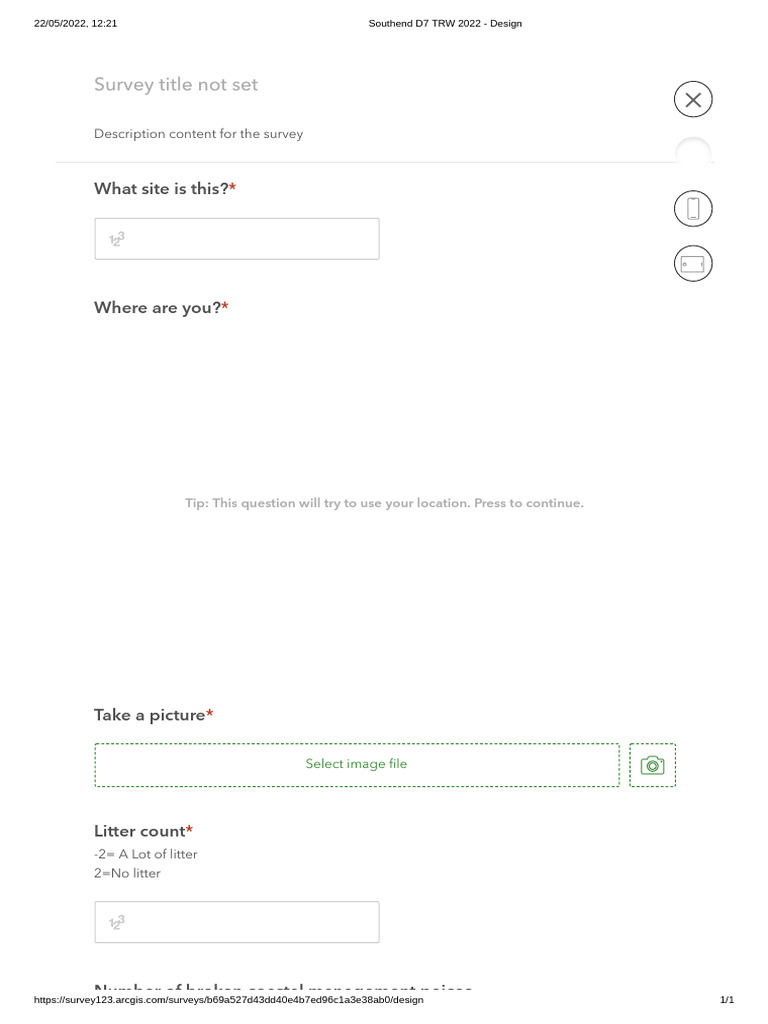Click the 'Southend D7 TRW 2022 - Design' header
This screenshot has width=768, height=1024.
pos(445,23)
